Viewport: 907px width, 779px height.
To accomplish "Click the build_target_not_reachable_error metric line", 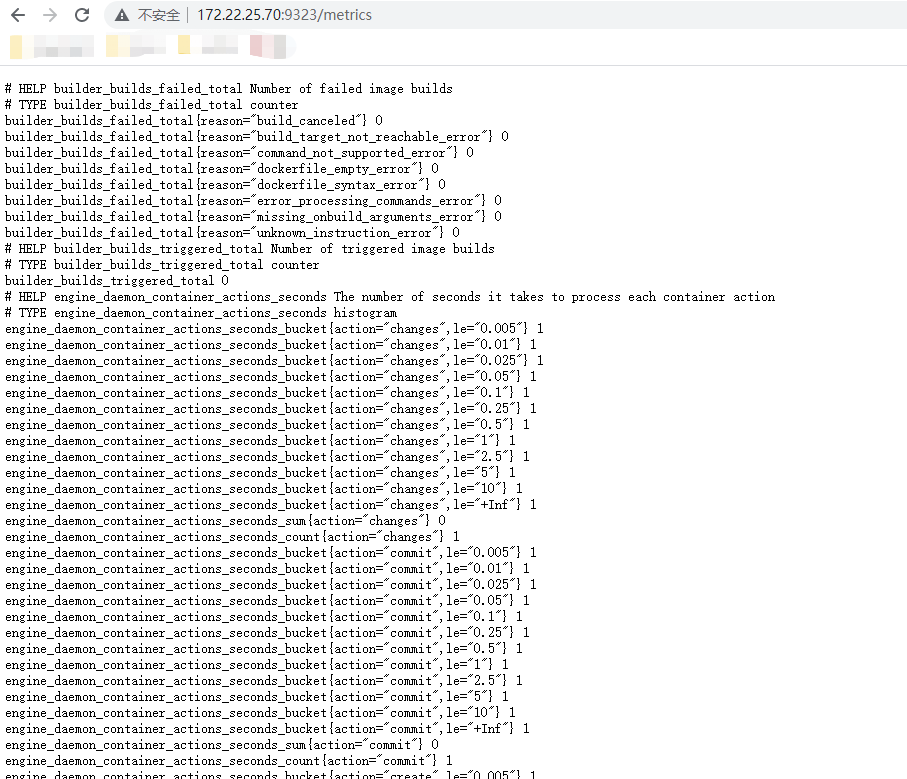I will tap(257, 136).
